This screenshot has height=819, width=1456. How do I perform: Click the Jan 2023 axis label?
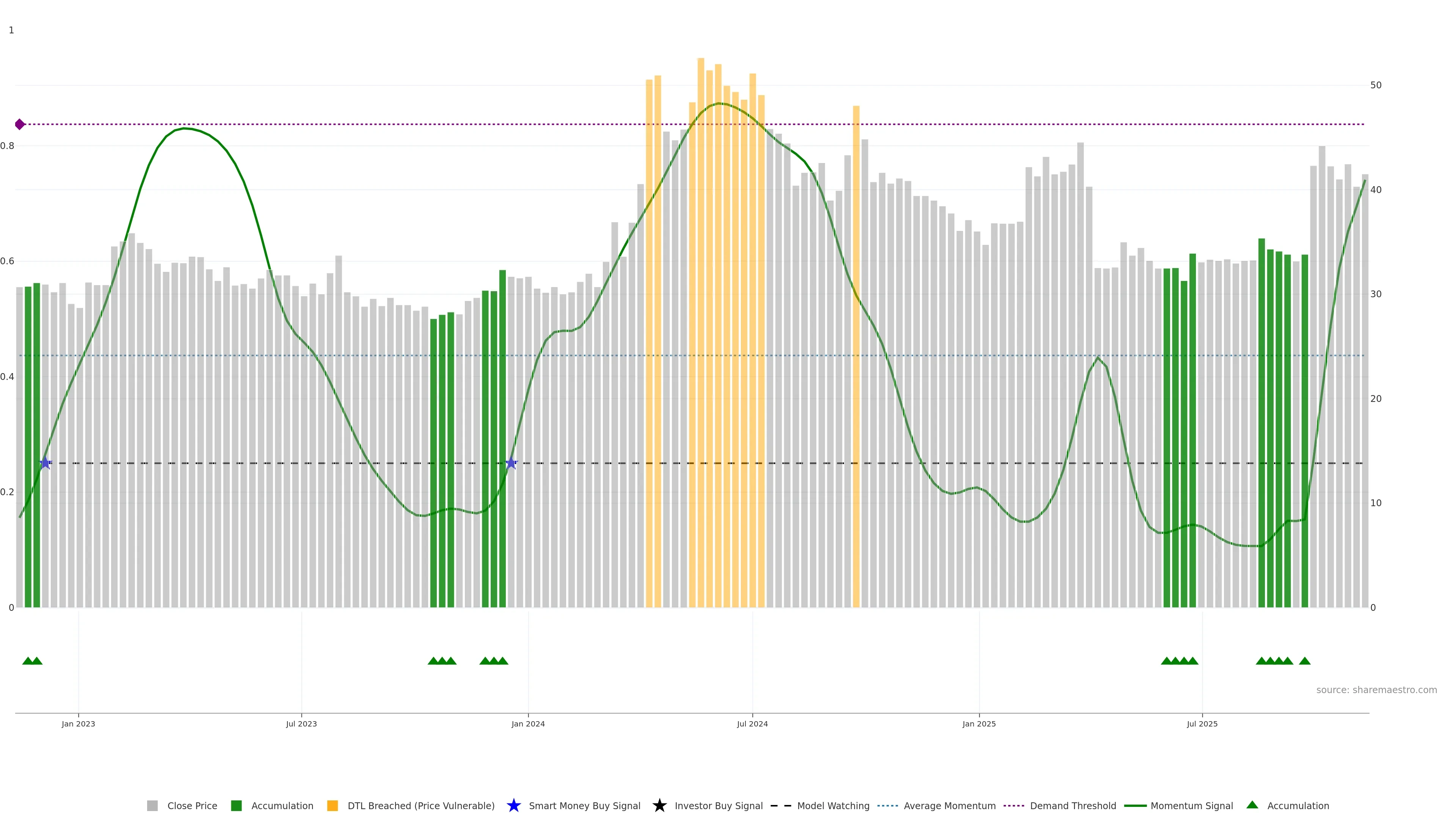78,724
